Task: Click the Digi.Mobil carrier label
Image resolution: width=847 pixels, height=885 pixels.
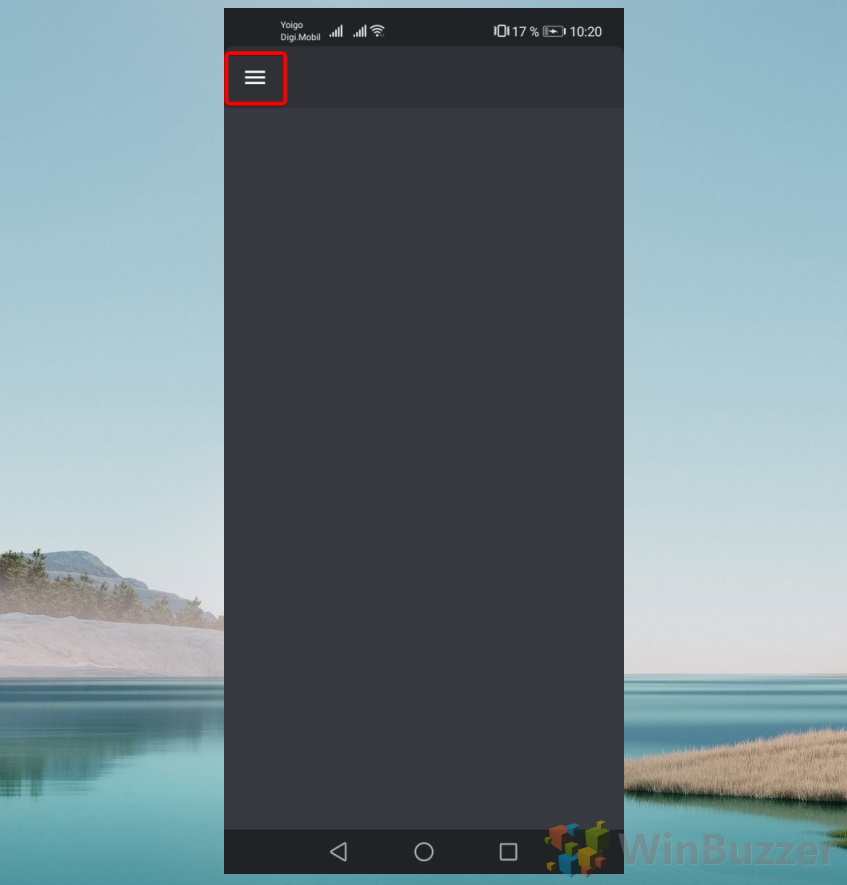Action: (300, 37)
